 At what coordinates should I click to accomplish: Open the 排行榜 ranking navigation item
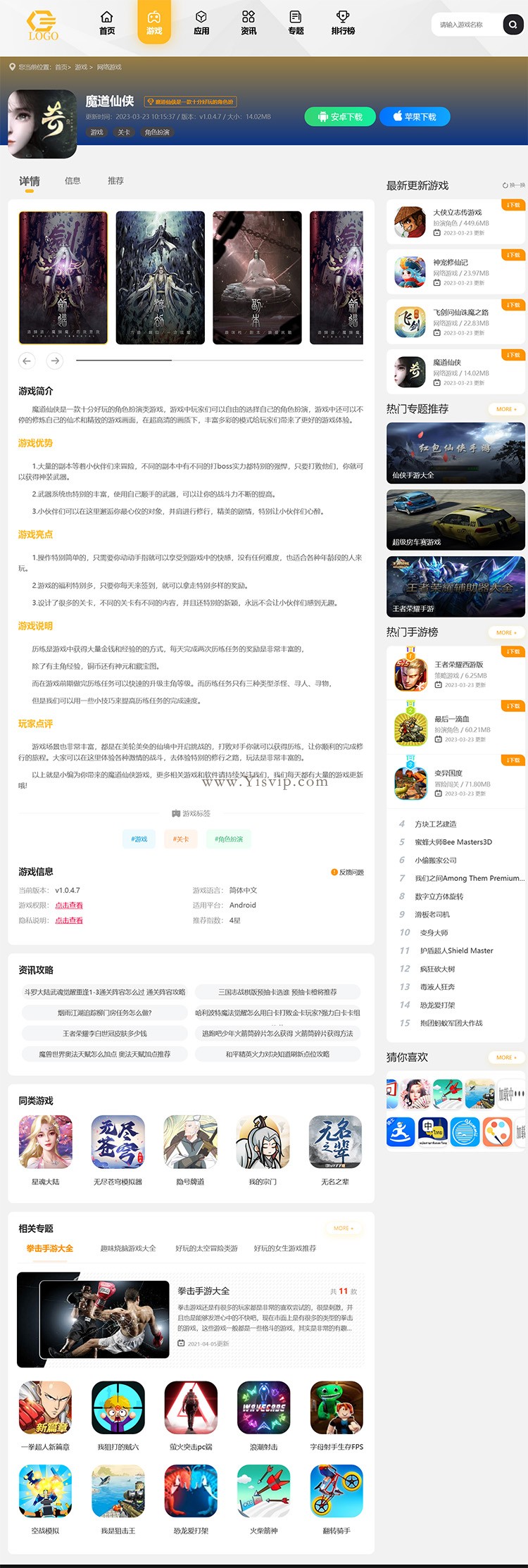[343, 23]
